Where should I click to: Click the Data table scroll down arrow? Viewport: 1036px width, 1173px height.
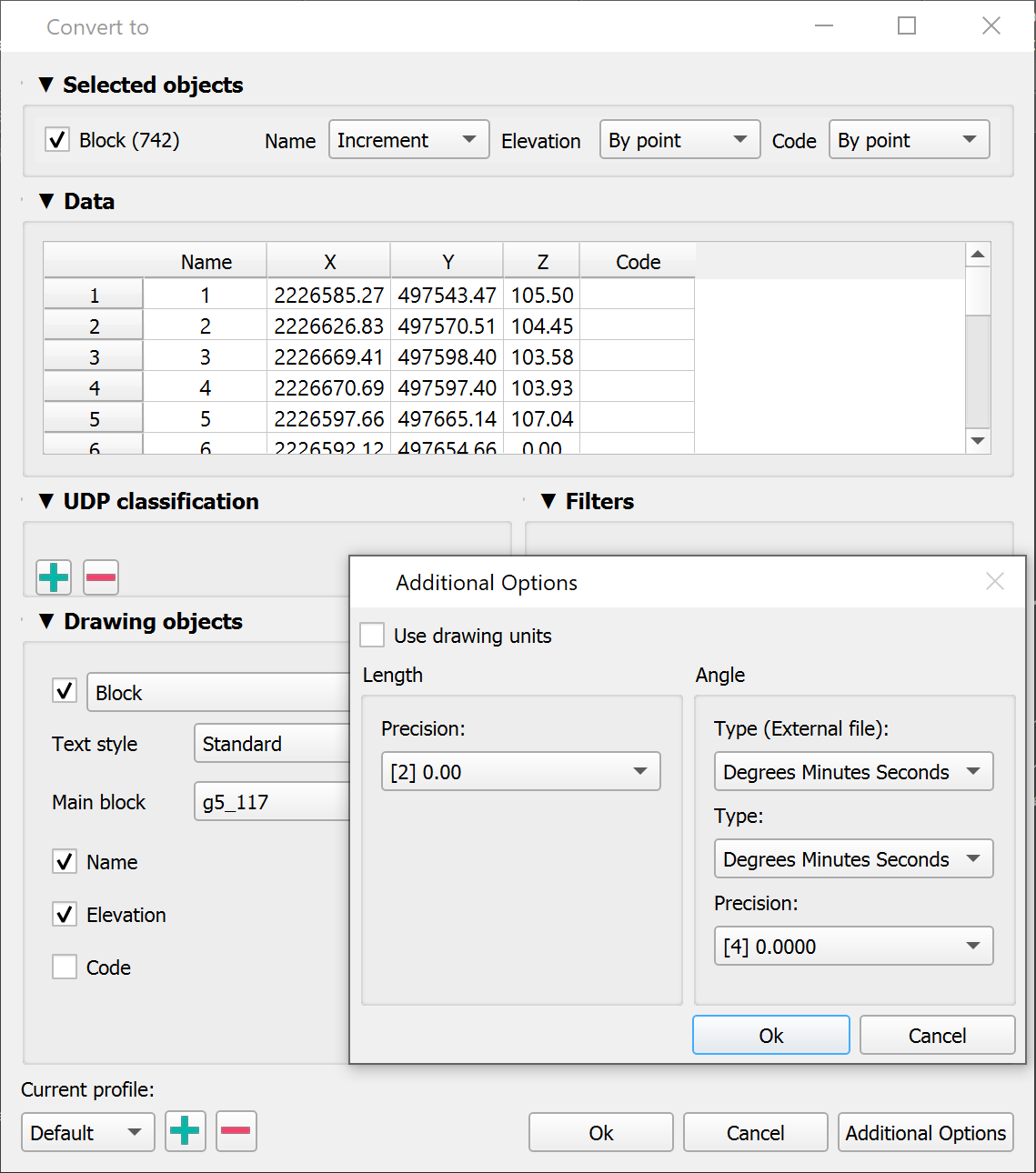(x=978, y=441)
